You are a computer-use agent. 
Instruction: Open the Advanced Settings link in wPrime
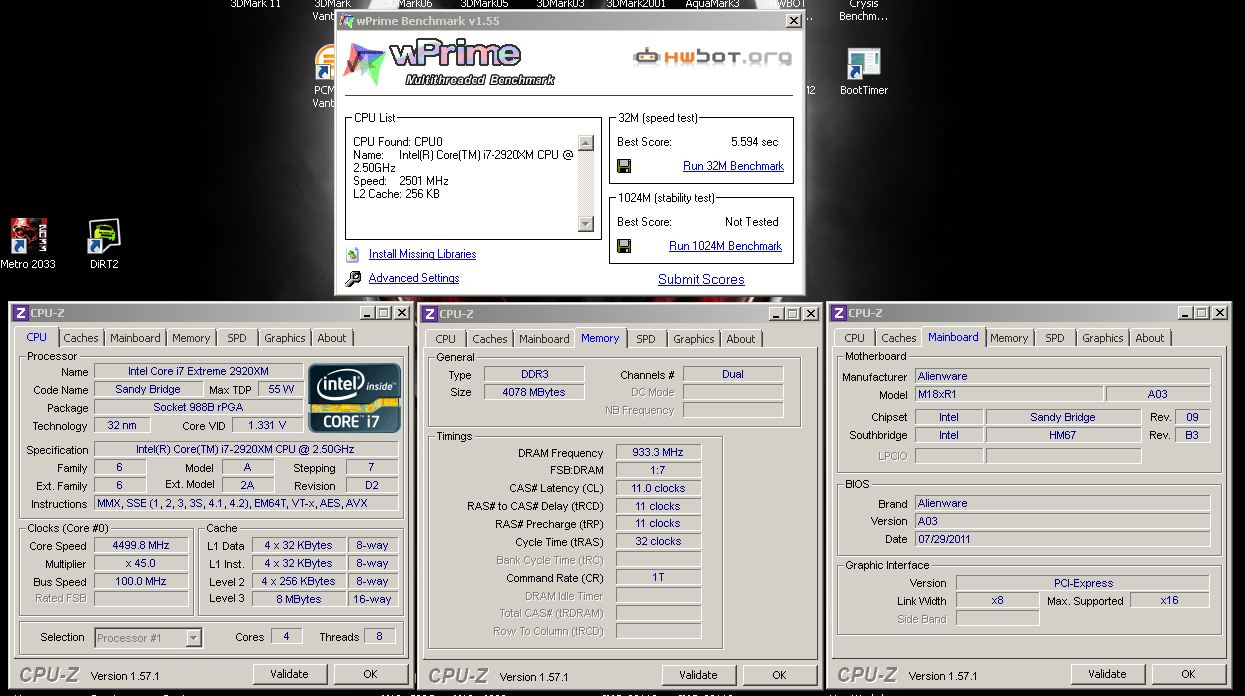(414, 278)
